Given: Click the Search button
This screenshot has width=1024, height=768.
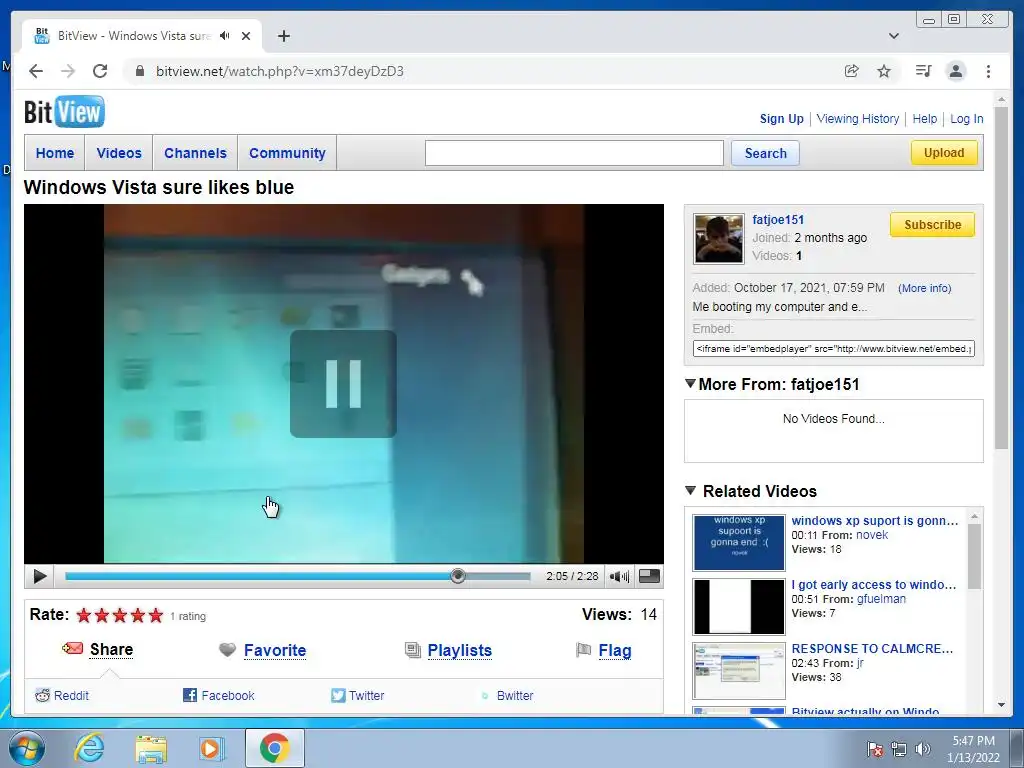Looking at the screenshot, I should pyautogui.click(x=765, y=153).
